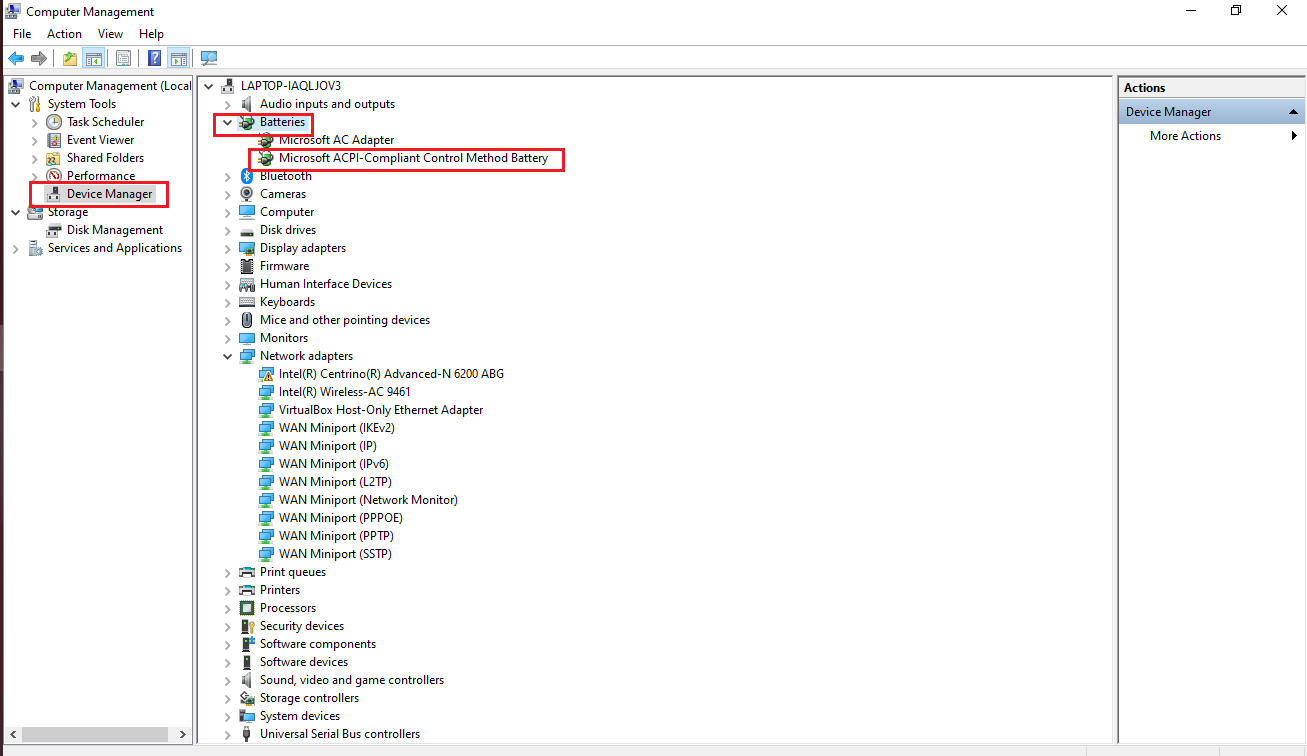Viewport: 1307px width, 756px height.
Task: Expand the Print queues category
Action: 228,572
